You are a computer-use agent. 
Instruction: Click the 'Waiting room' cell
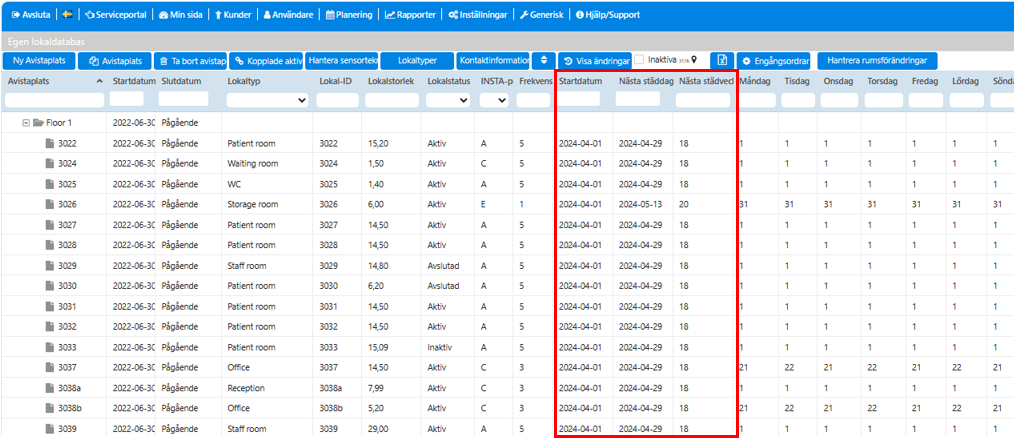pyautogui.click(x=253, y=164)
